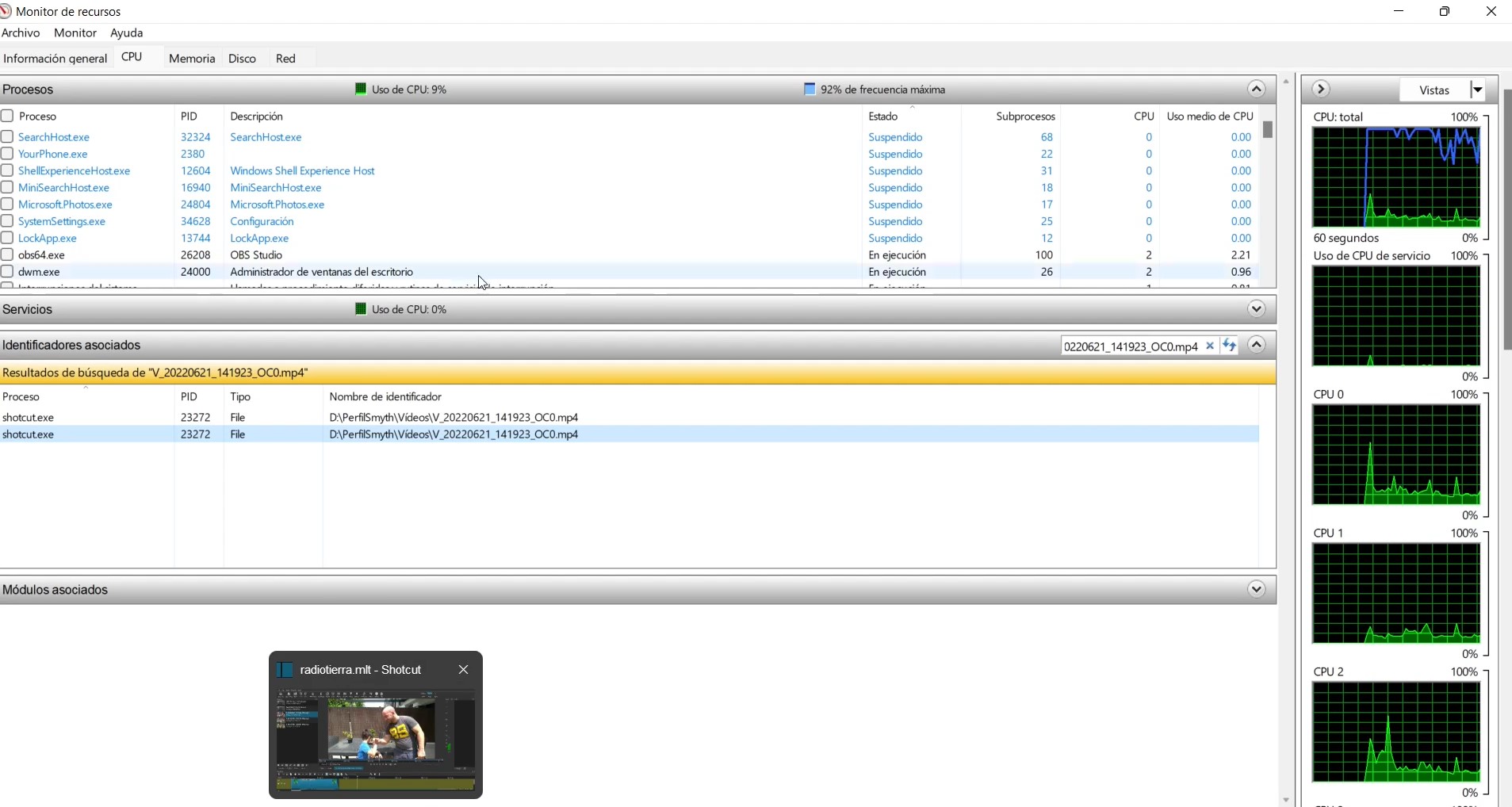
Task: Expand the Servicios section
Action: [x=1257, y=309]
